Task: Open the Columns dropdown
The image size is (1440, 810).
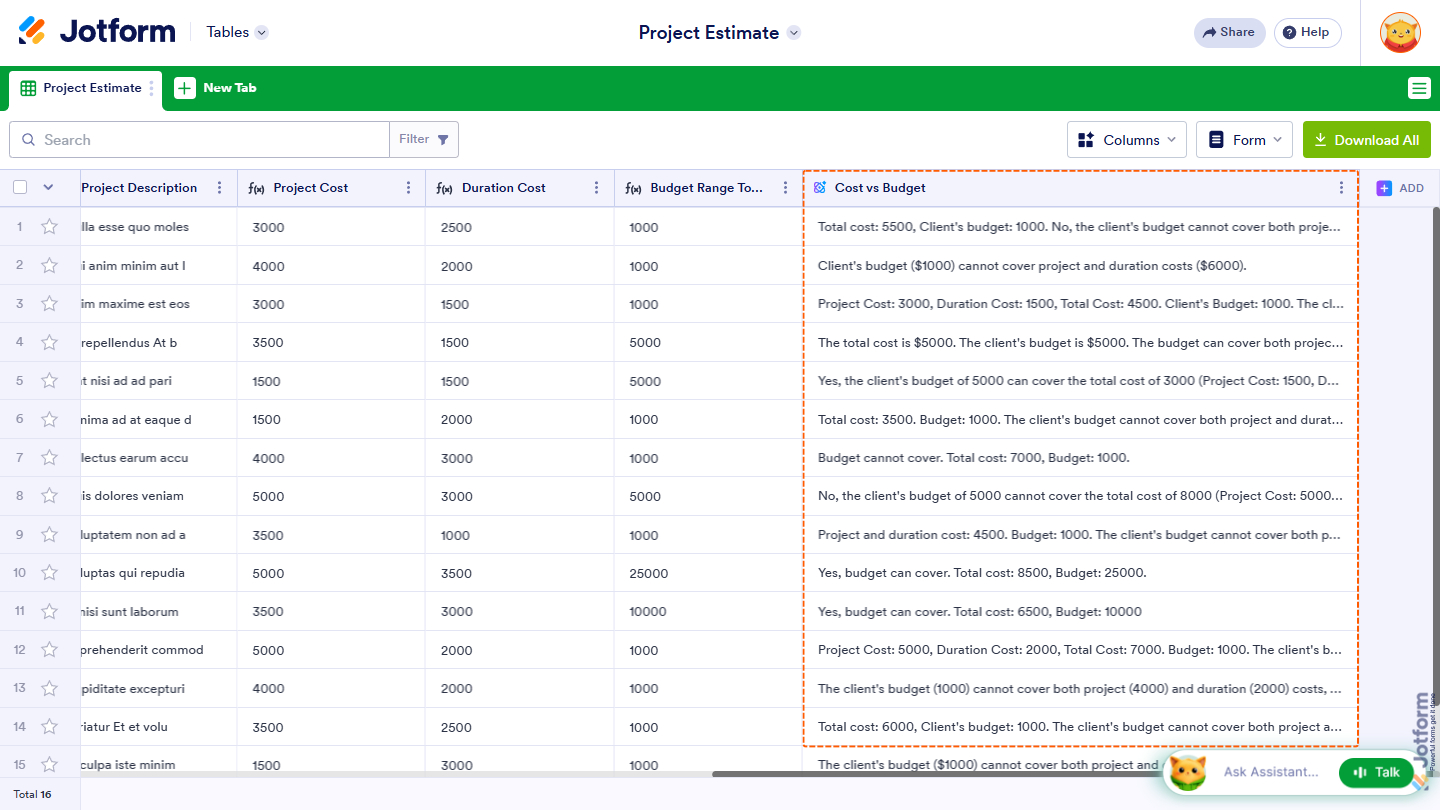Action: [1127, 140]
